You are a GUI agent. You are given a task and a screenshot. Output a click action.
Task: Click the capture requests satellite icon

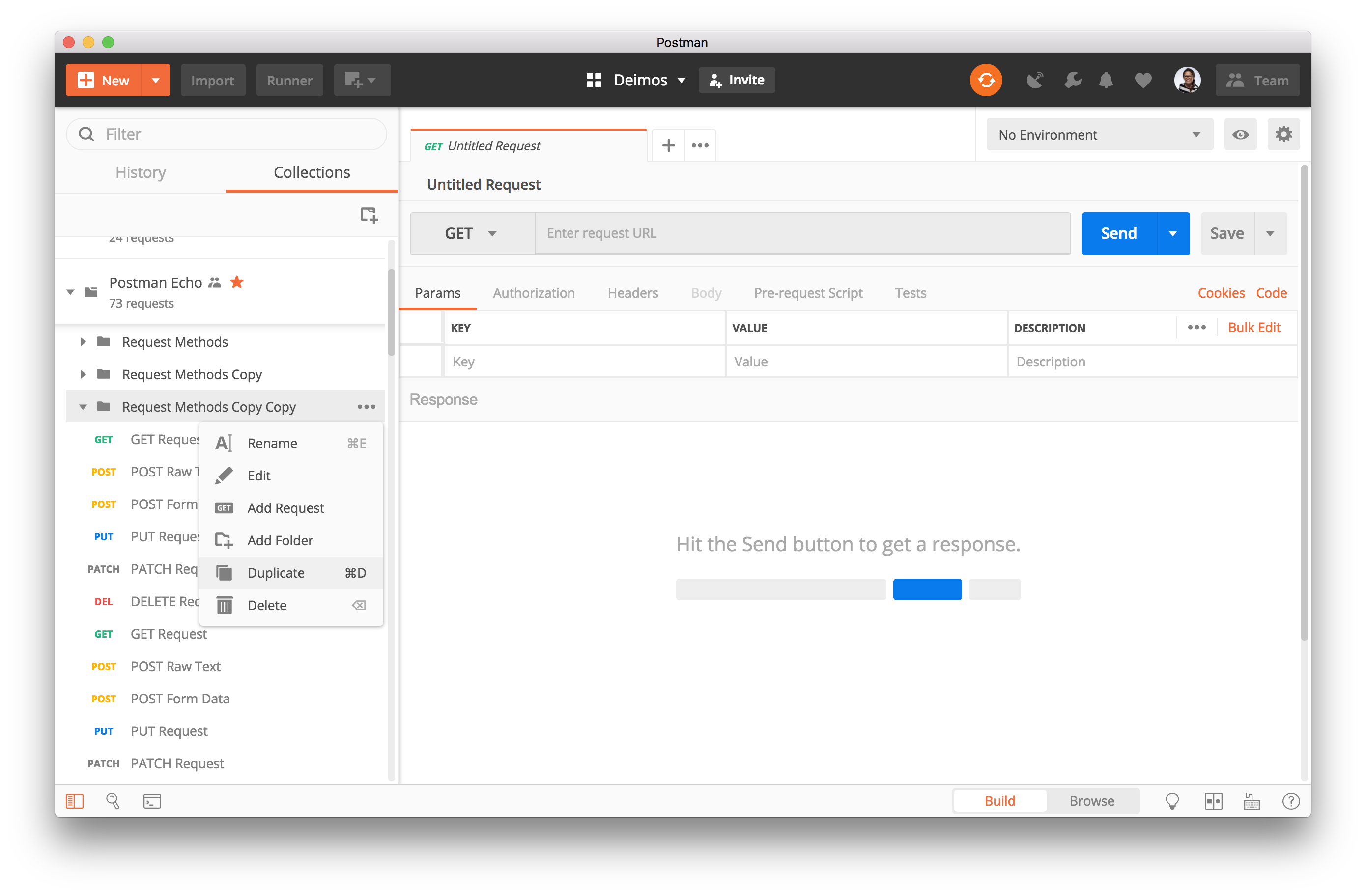click(x=1035, y=80)
